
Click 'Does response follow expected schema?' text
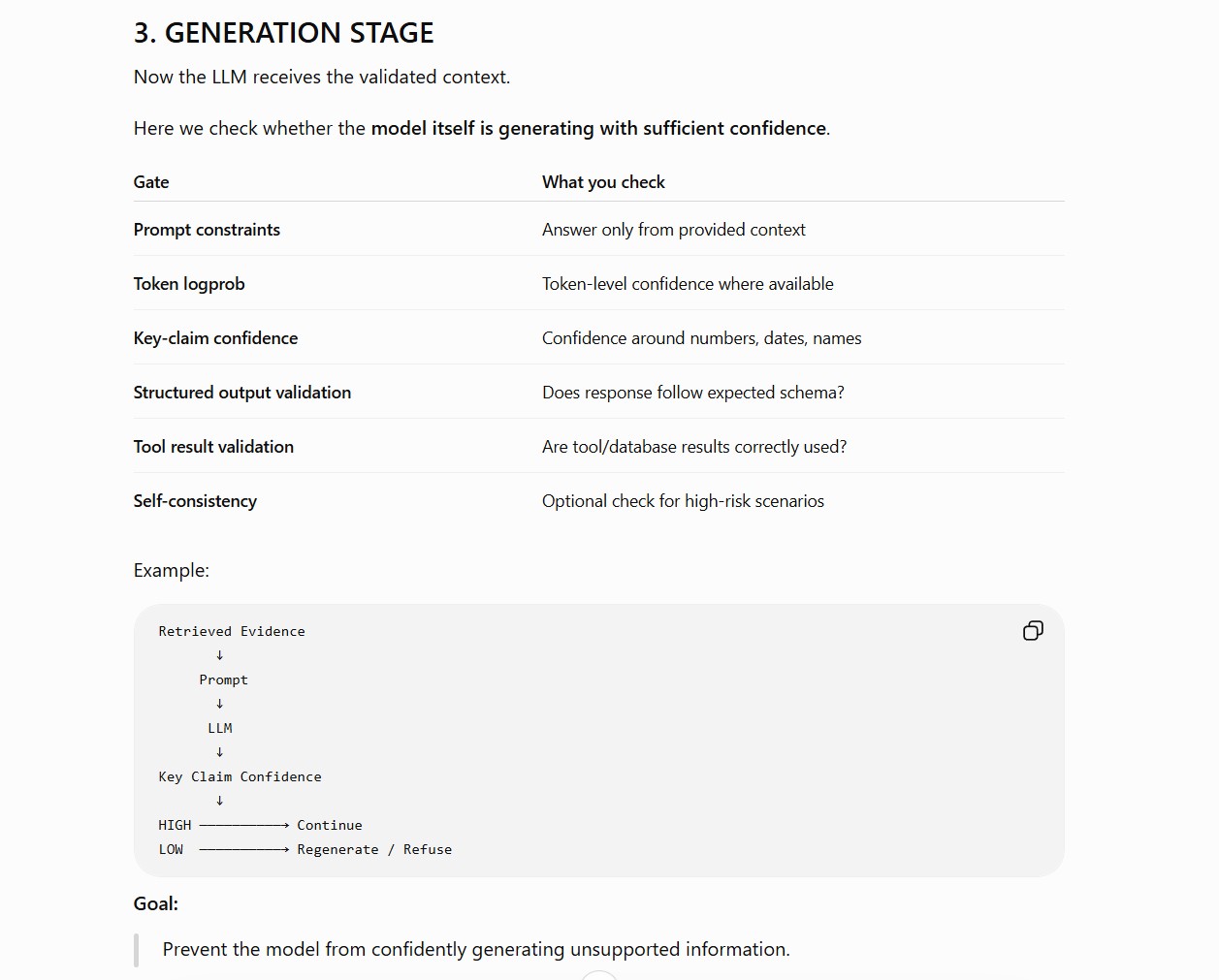[693, 393]
